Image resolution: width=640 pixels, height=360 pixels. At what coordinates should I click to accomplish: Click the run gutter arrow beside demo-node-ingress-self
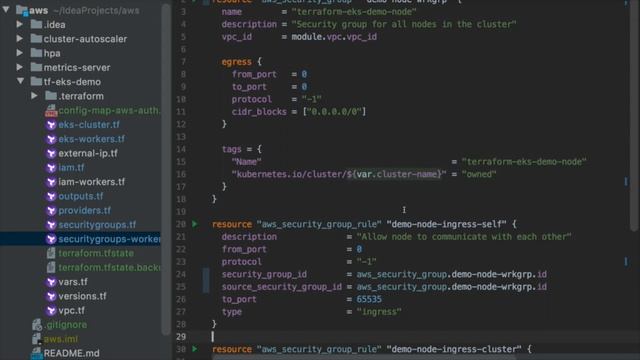(x=195, y=224)
